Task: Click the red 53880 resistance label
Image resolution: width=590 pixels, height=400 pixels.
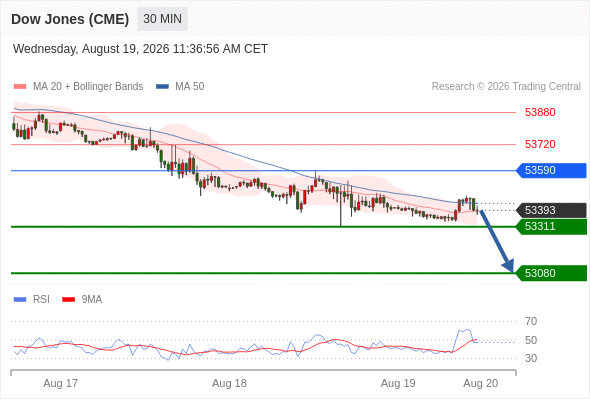Action: [540, 112]
